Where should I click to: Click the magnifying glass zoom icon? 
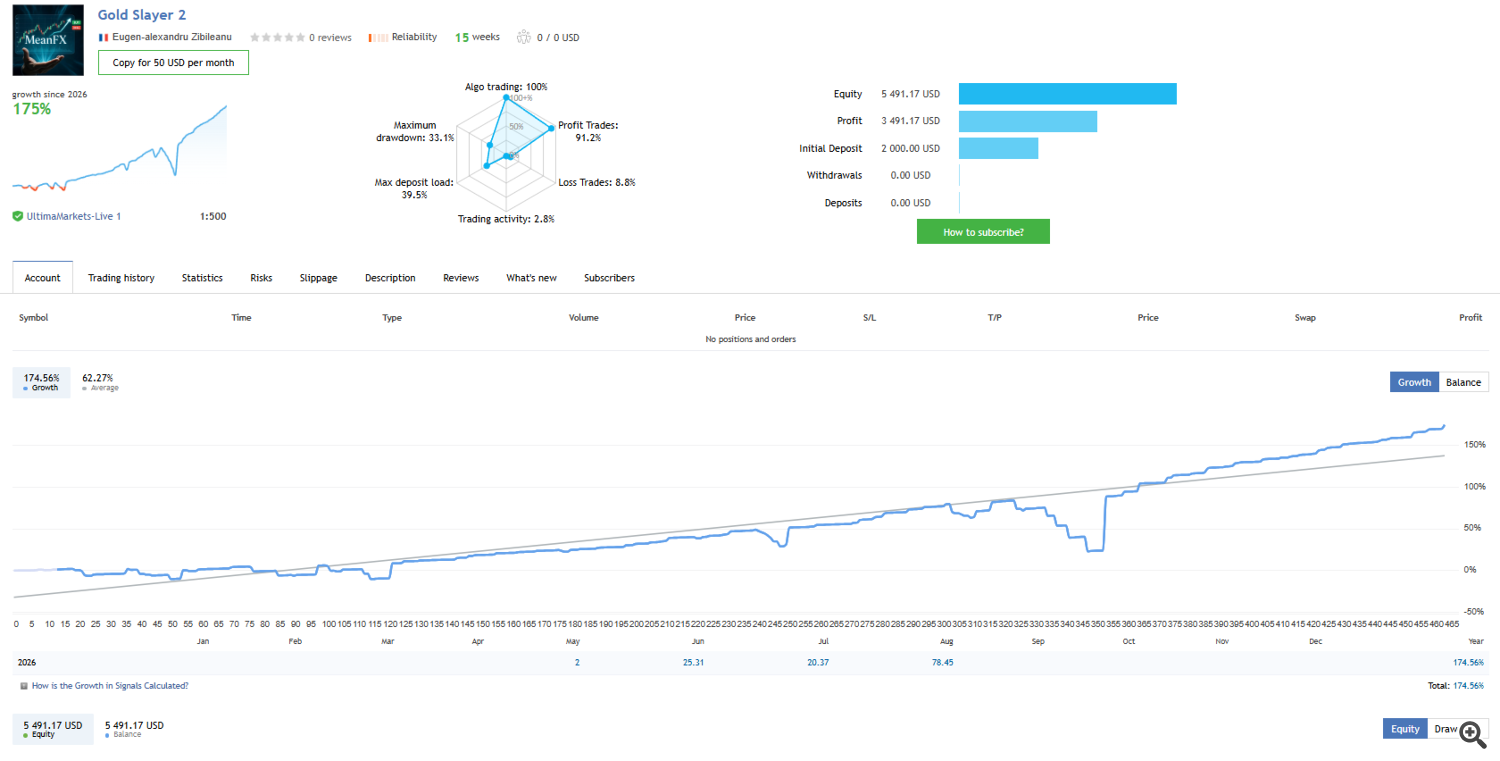1471,734
